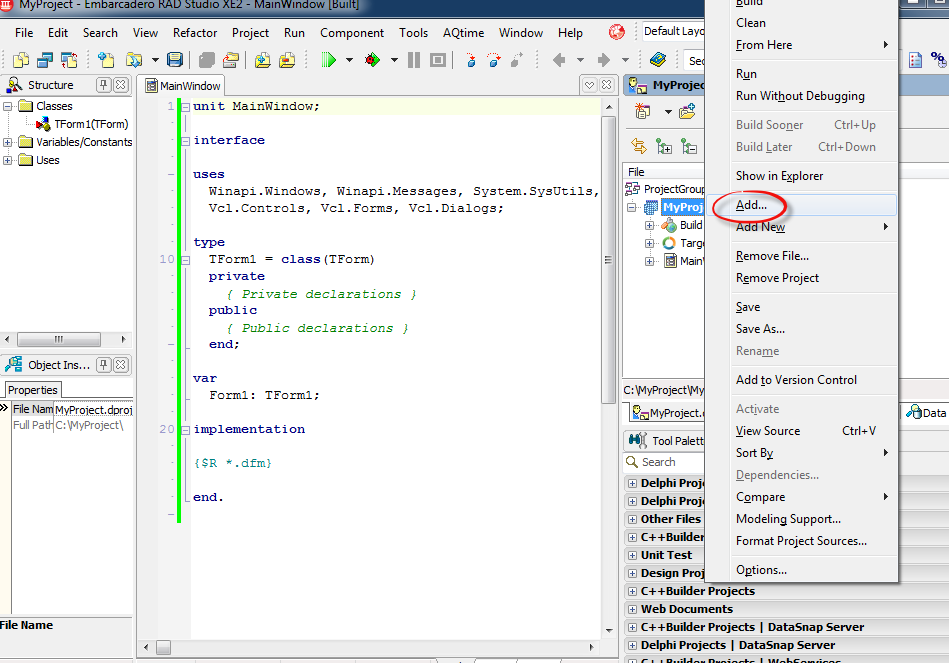Click the red bug Run Without Debugging icon
Image resolution: width=949 pixels, height=663 pixels.
tap(372, 60)
